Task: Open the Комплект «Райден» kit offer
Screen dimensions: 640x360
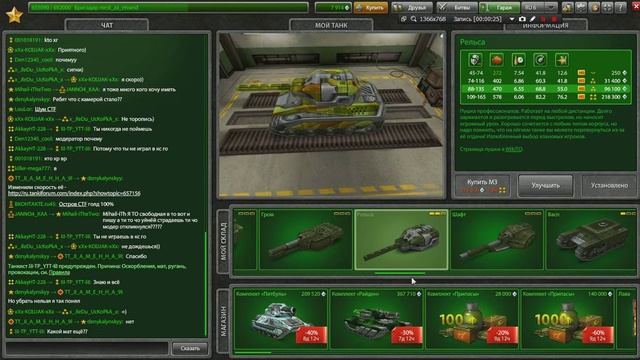Action: tap(376, 320)
